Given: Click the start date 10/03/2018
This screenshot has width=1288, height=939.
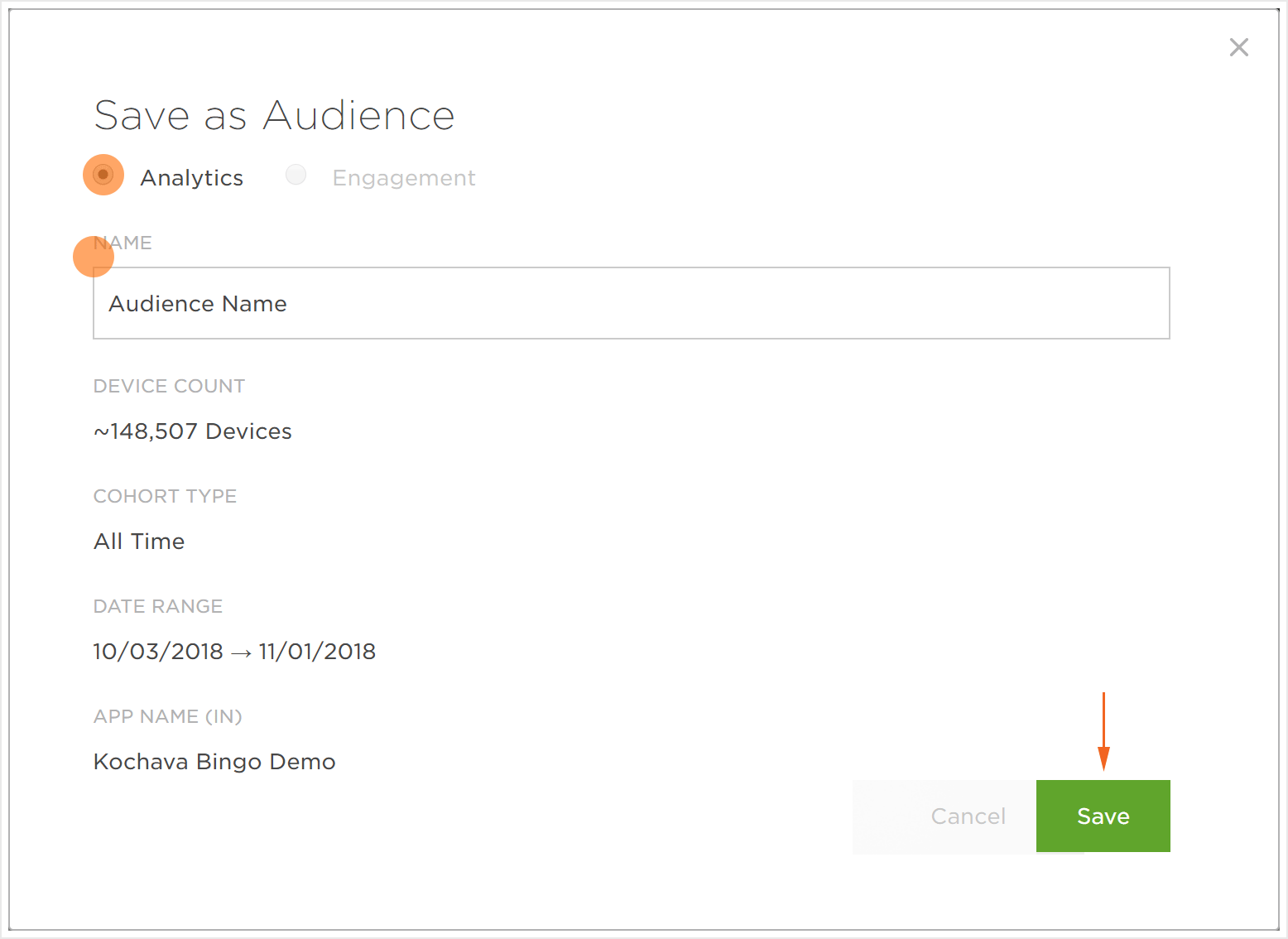Looking at the screenshot, I should [x=158, y=652].
